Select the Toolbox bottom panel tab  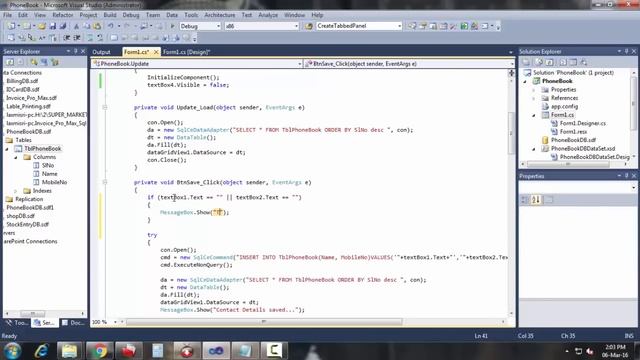[x=17, y=322]
